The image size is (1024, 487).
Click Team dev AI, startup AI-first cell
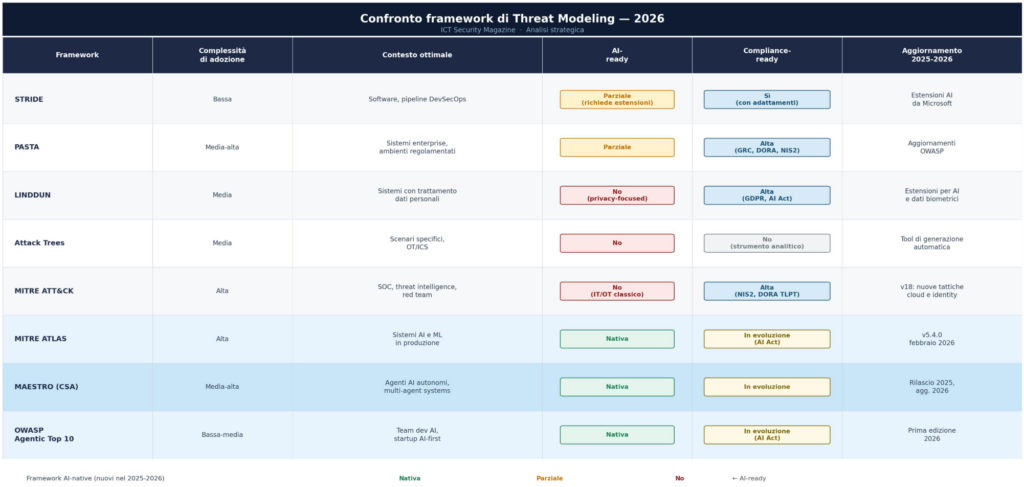click(x=417, y=435)
